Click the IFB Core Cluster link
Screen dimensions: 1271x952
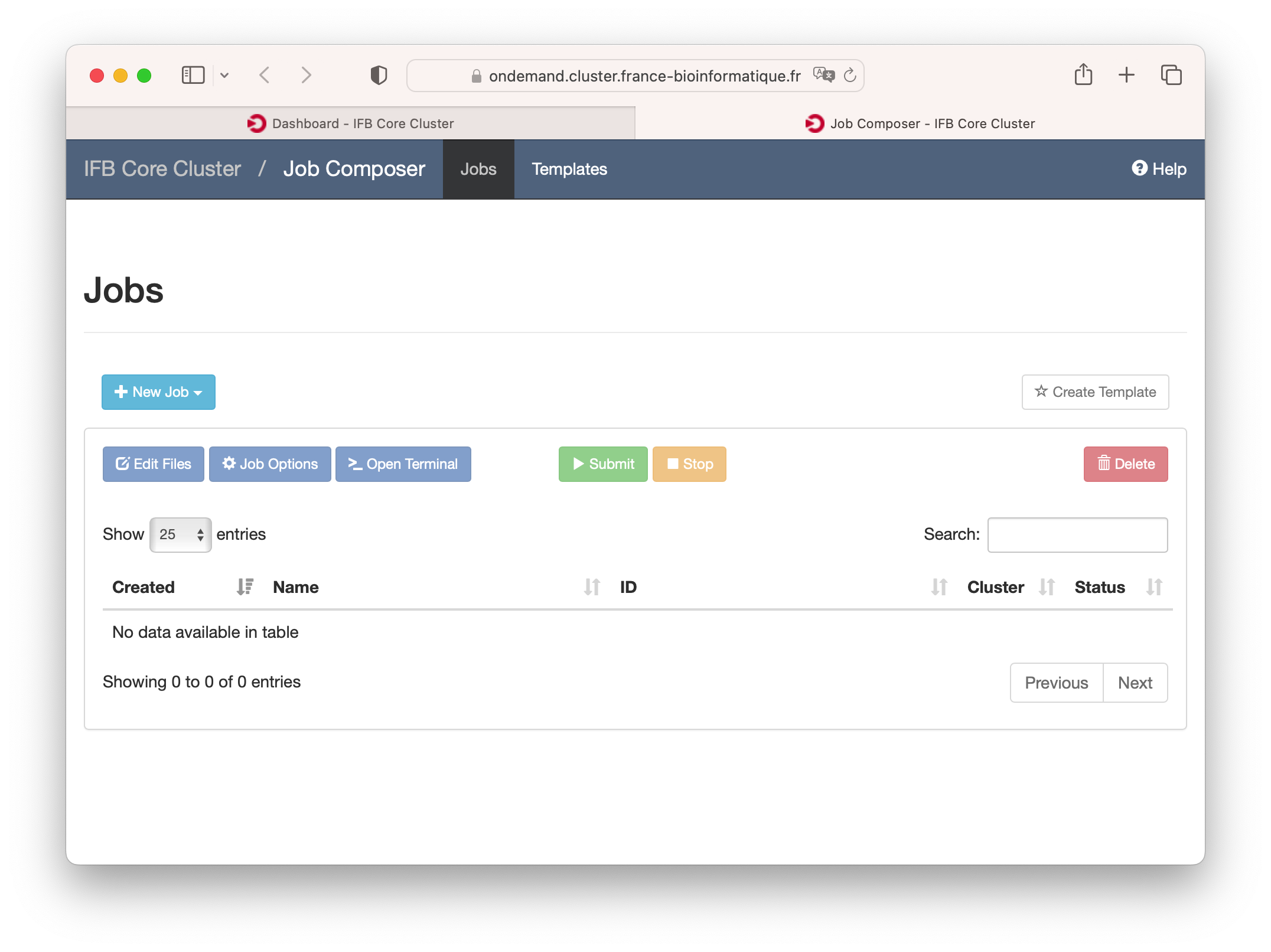pyautogui.click(x=162, y=168)
